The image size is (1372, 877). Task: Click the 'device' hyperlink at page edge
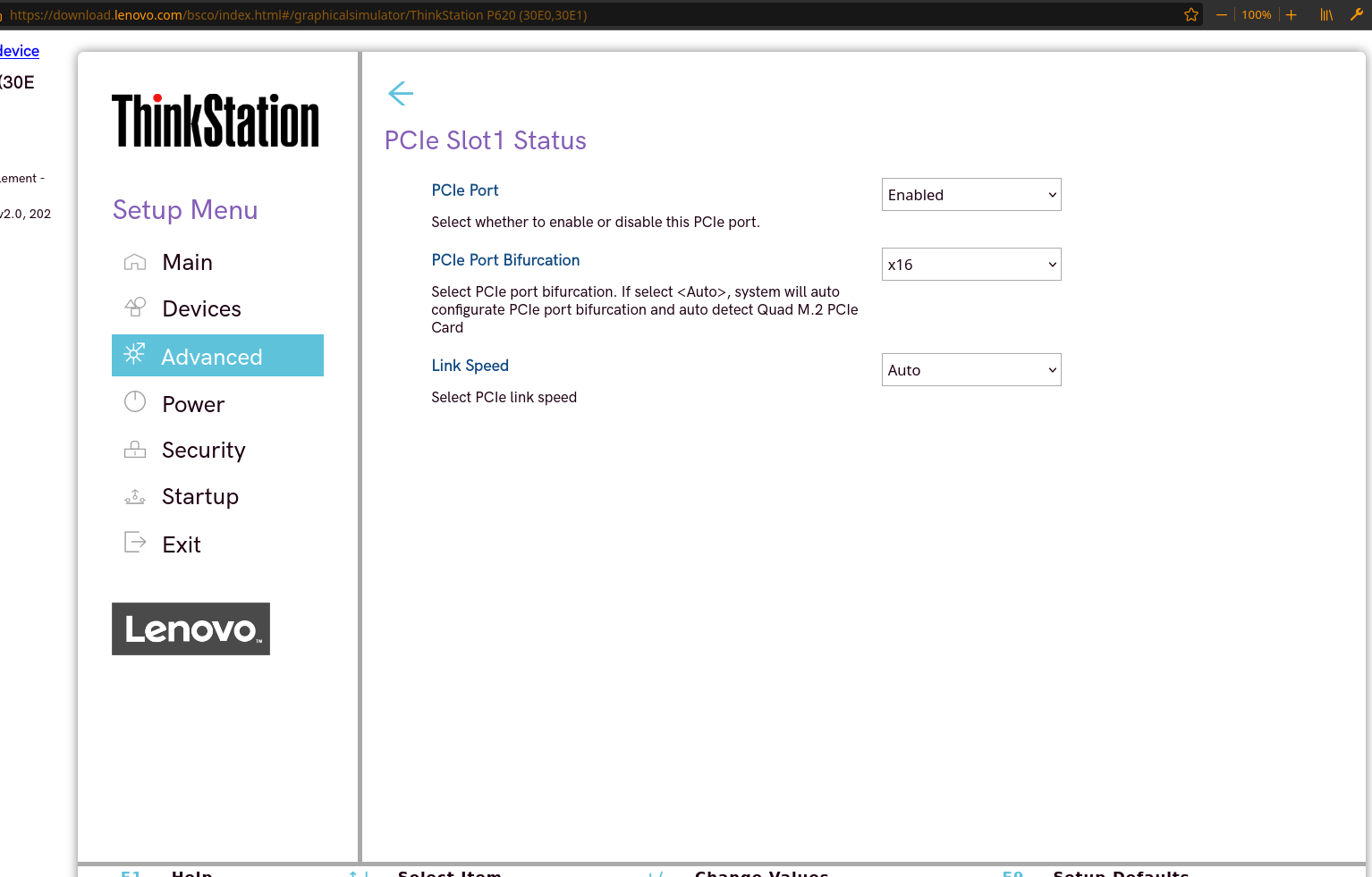[20, 51]
